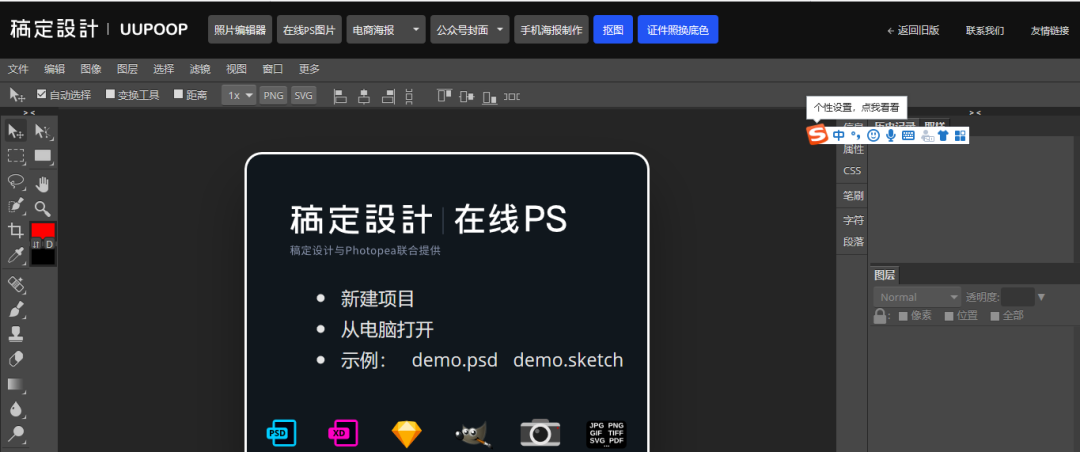Align left edges icon in options bar
The height and width of the screenshot is (452, 1080).
click(x=340, y=96)
